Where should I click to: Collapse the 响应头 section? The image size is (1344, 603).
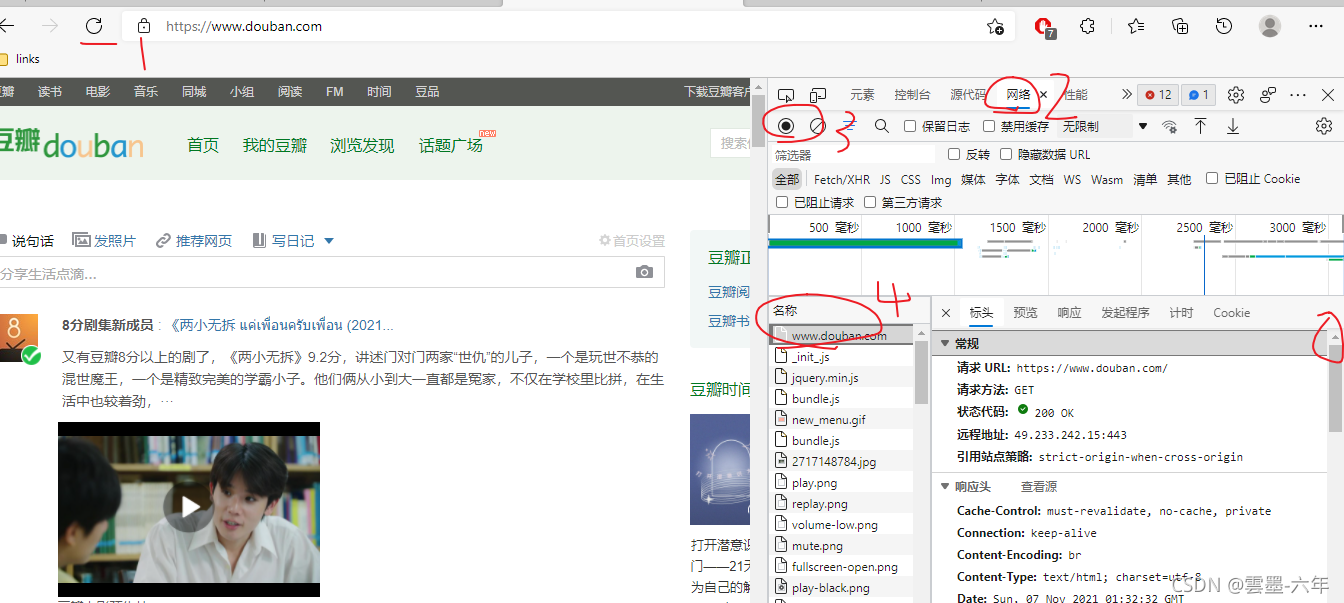coord(945,487)
